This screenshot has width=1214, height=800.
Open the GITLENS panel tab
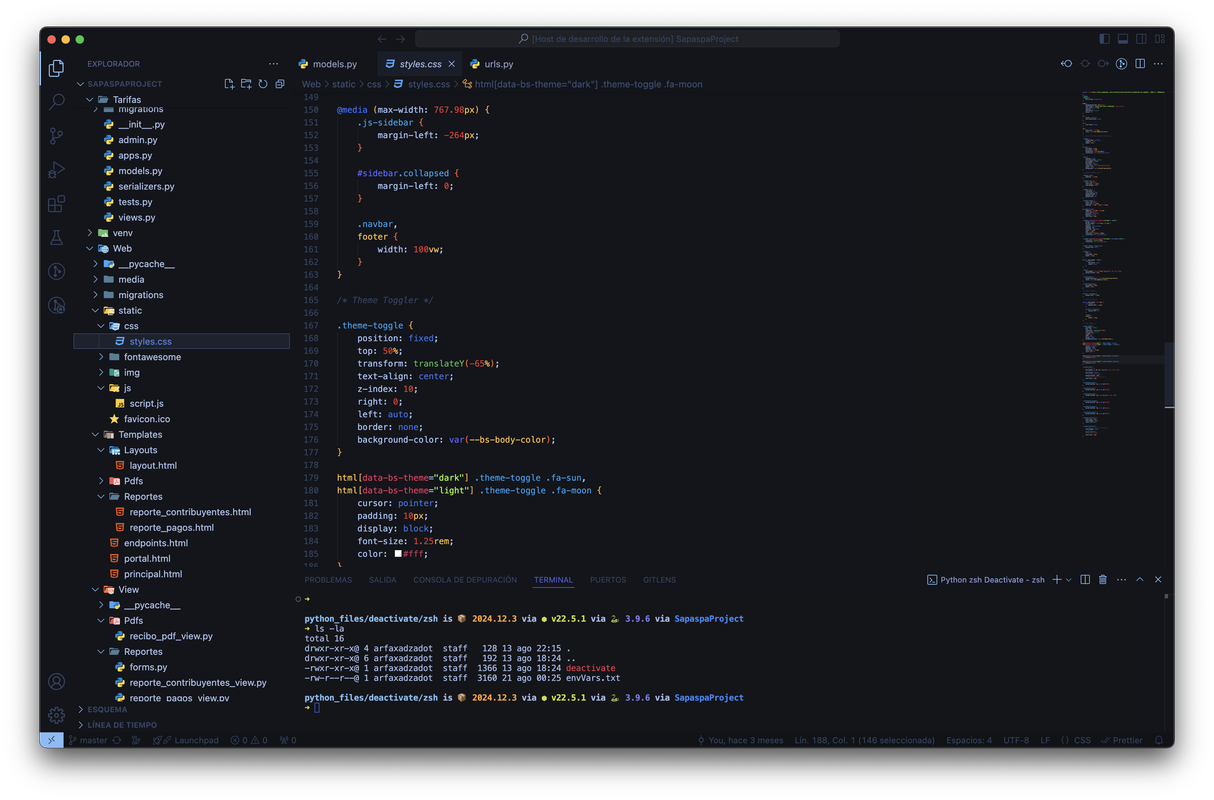coord(660,580)
